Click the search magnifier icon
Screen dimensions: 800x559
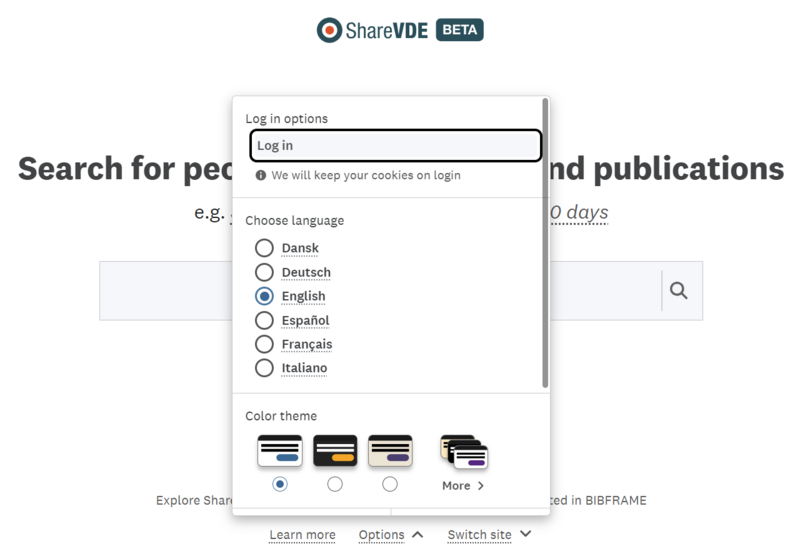(679, 291)
